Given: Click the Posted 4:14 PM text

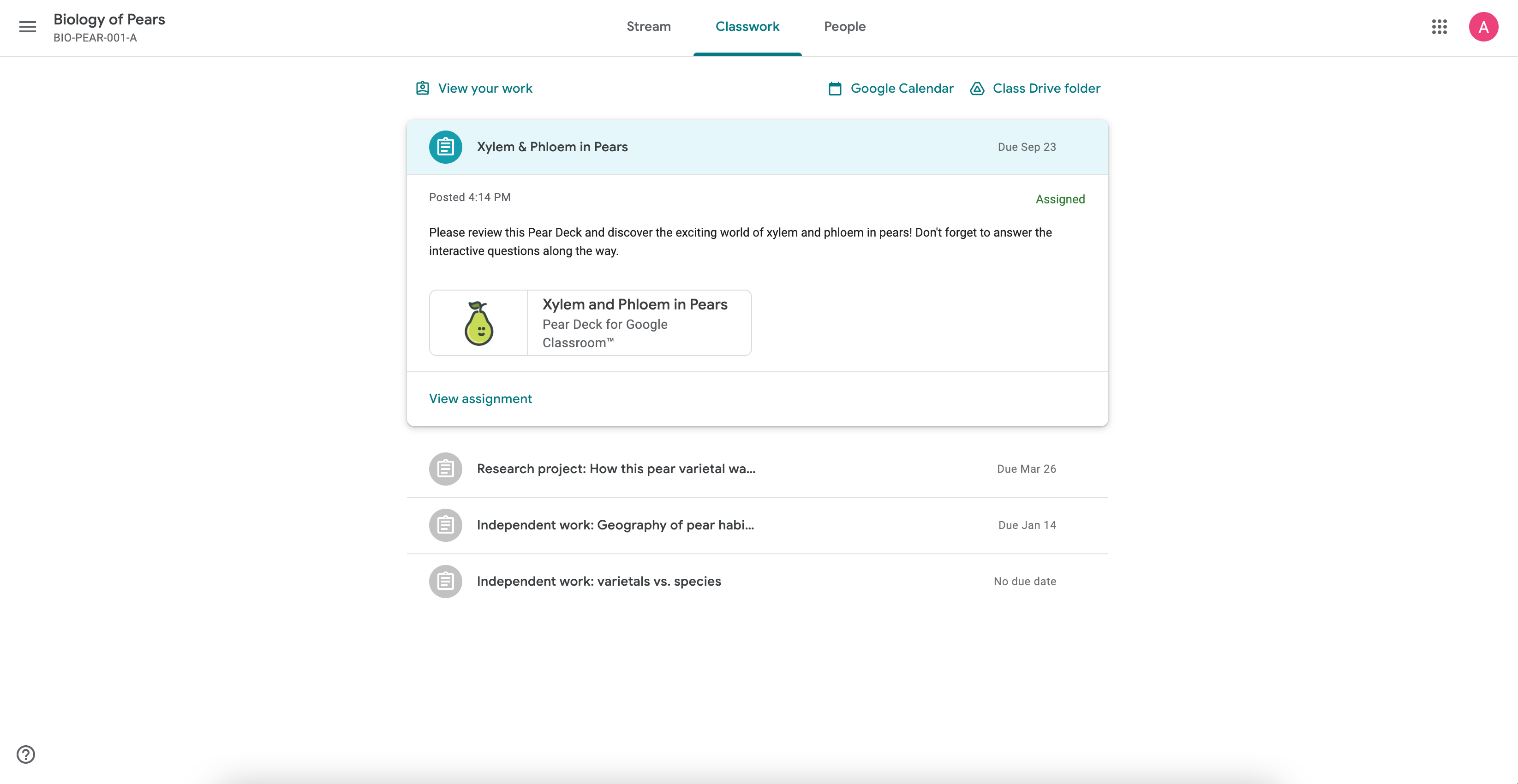Looking at the screenshot, I should coord(470,197).
